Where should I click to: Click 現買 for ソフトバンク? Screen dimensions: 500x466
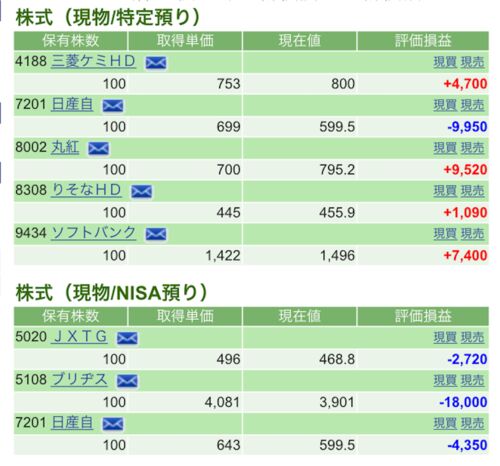[445, 234]
